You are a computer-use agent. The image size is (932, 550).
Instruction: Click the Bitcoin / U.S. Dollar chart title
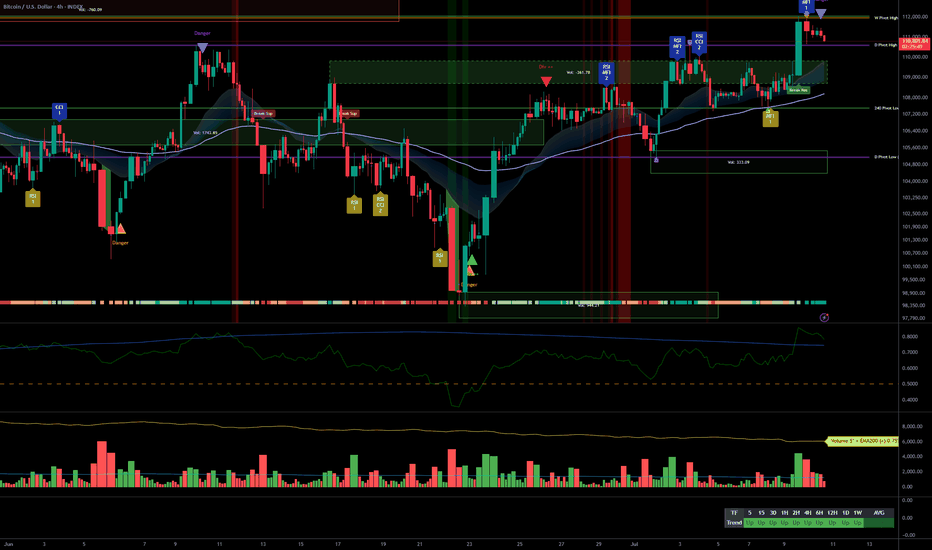(x=43, y=7)
